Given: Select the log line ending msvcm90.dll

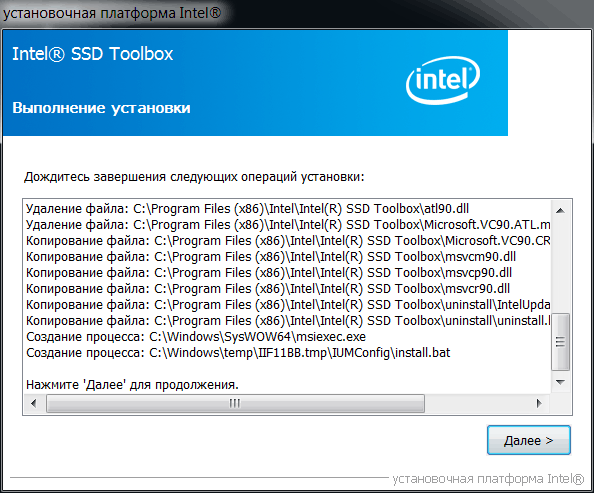Looking at the screenshot, I should [271, 257].
